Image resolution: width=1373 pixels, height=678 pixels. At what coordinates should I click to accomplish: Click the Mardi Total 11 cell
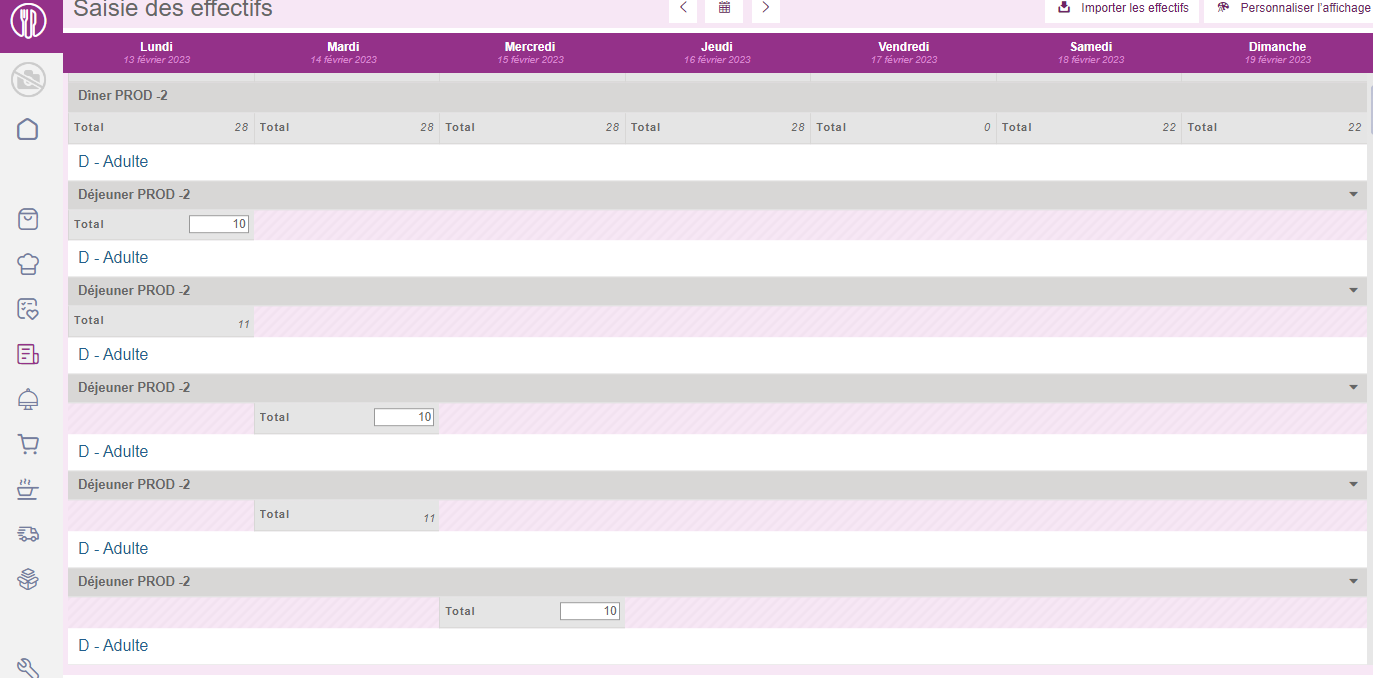[x=347, y=515]
